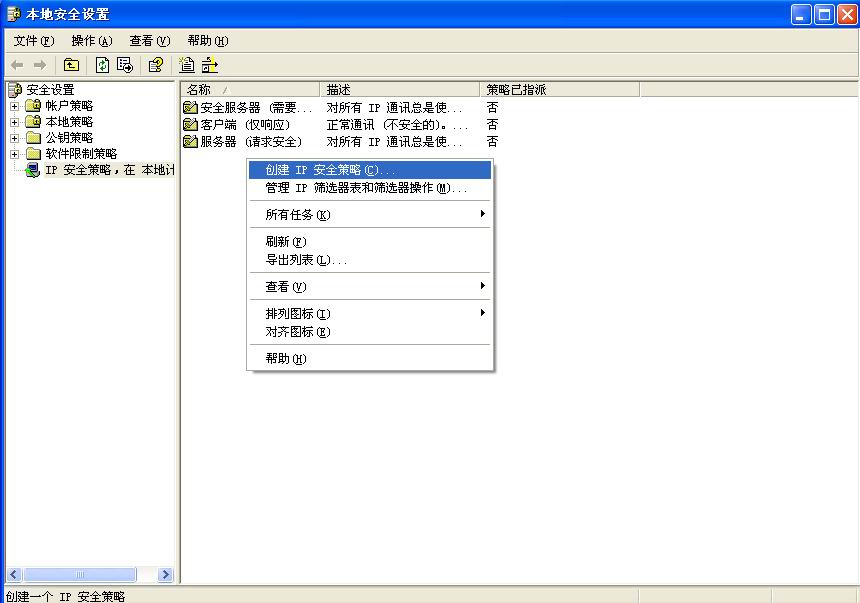This screenshot has width=860, height=603.
Task: Open the 所有任务(K) submenu
Action: (370, 215)
